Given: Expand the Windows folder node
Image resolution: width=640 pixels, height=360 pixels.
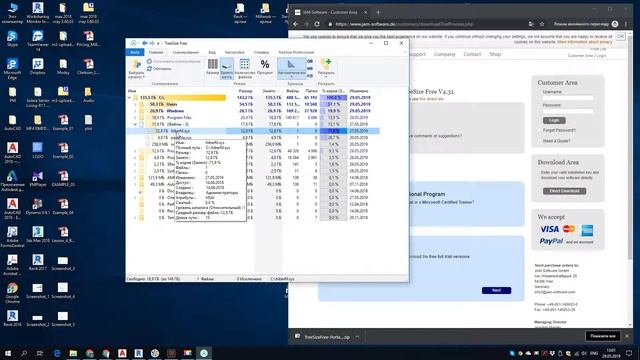Looking at the screenshot, I should 136,111.
